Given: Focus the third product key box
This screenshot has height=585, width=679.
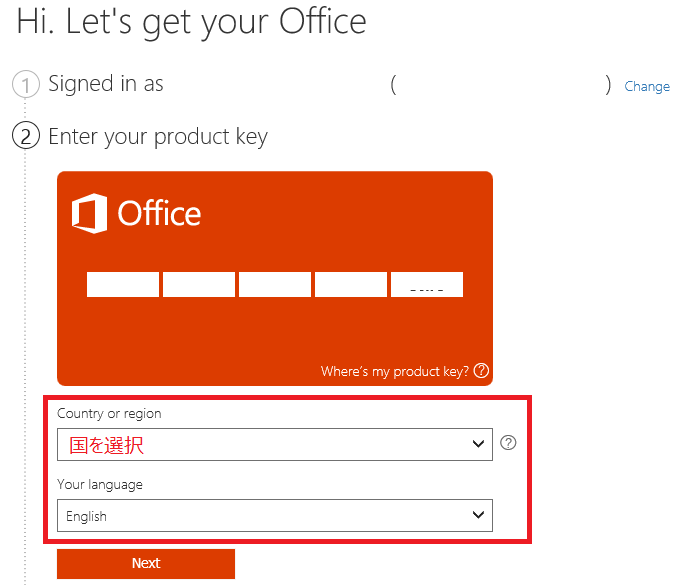Looking at the screenshot, I should click(x=275, y=284).
